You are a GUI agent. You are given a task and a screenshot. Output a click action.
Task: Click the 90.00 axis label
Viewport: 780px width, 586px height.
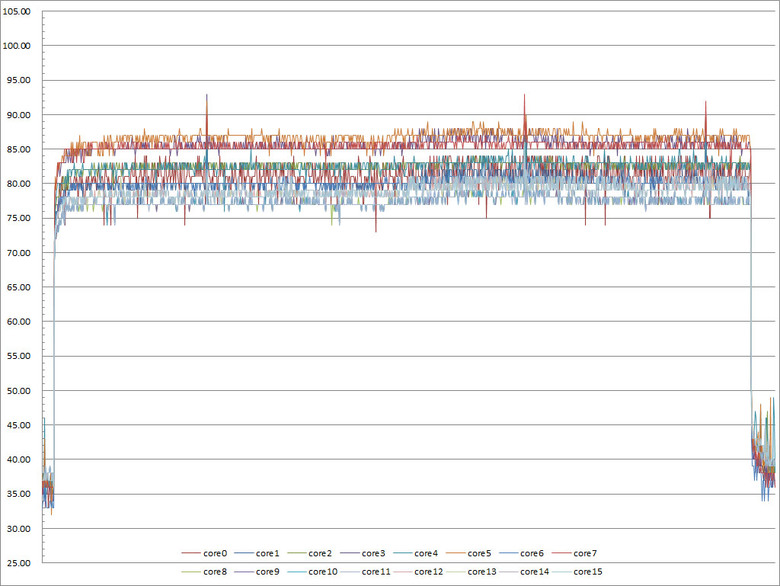(x=19, y=115)
